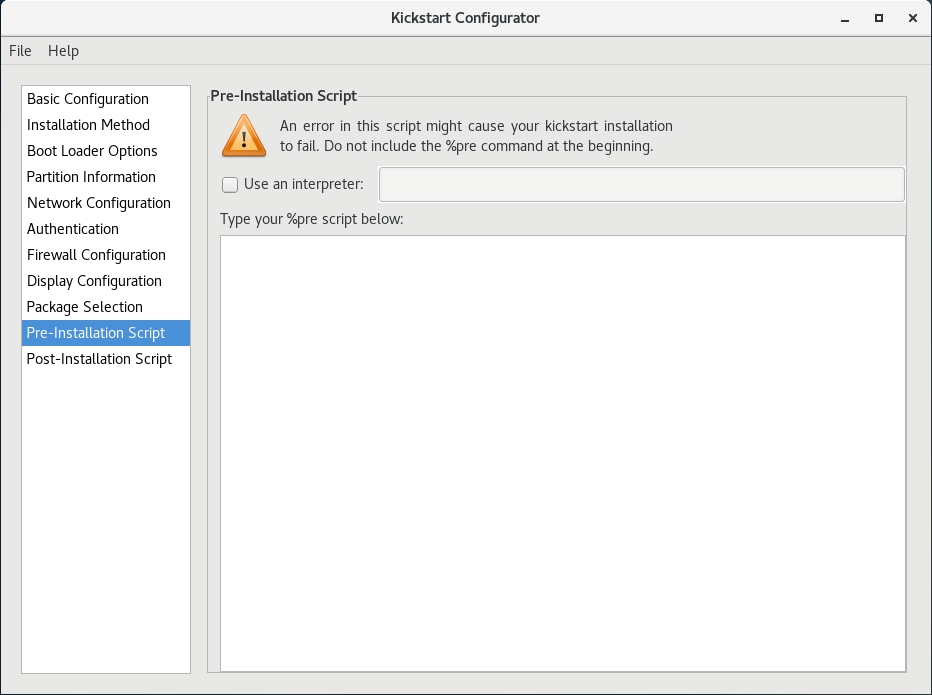Open the Help menu
Screen dimensions: 932x695
point(63,51)
